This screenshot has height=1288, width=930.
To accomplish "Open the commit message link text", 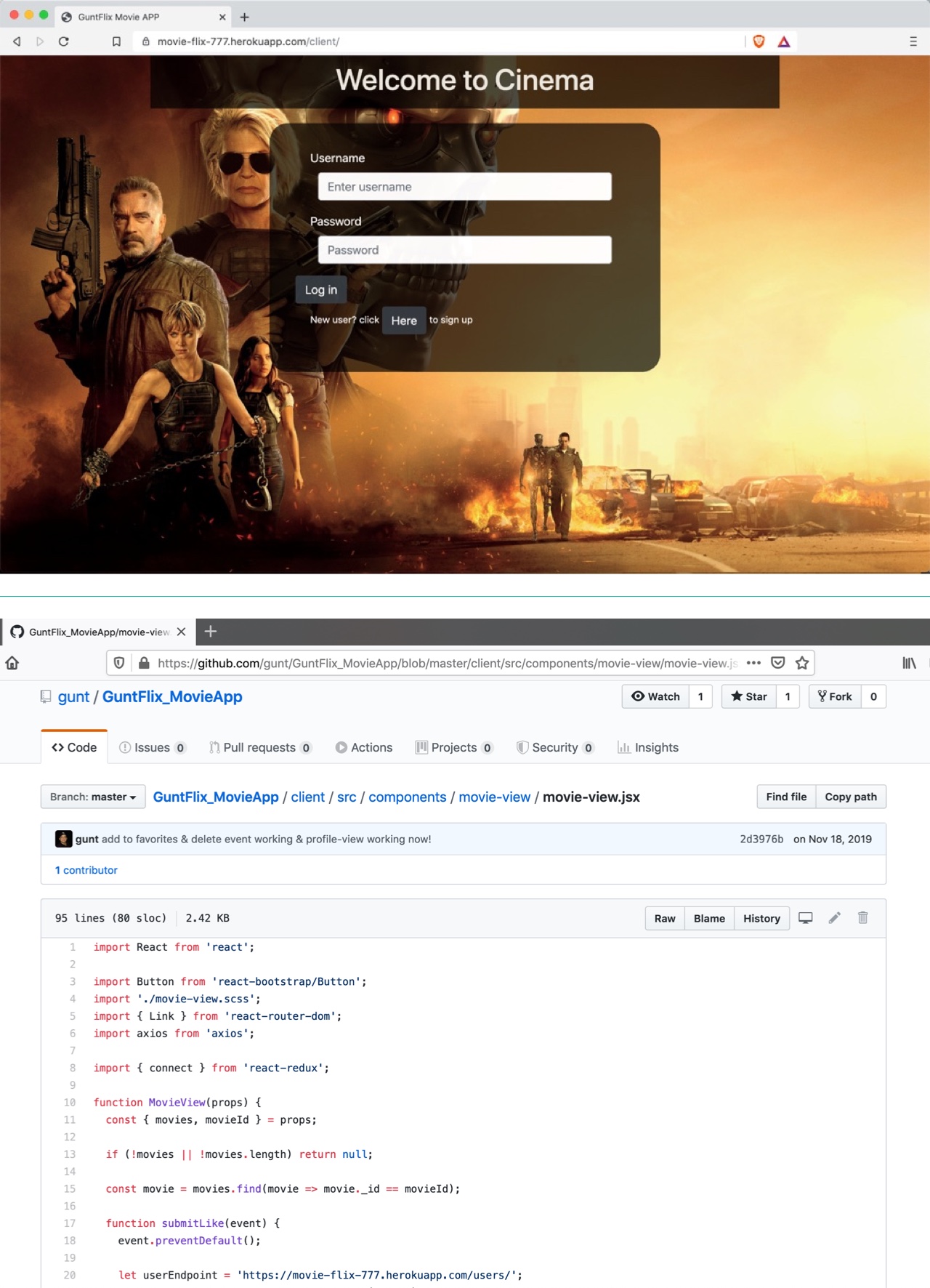I will tap(267, 839).
